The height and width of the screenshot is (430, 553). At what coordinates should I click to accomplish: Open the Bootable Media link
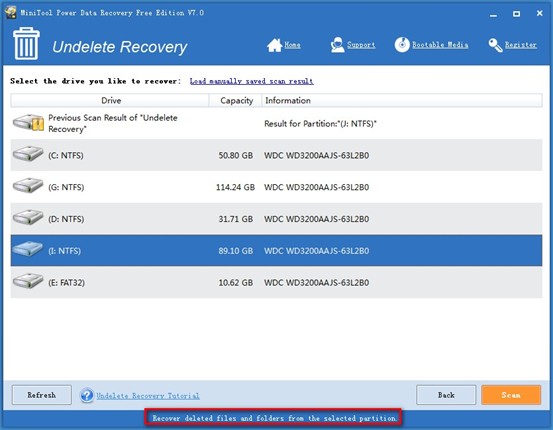(x=440, y=45)
